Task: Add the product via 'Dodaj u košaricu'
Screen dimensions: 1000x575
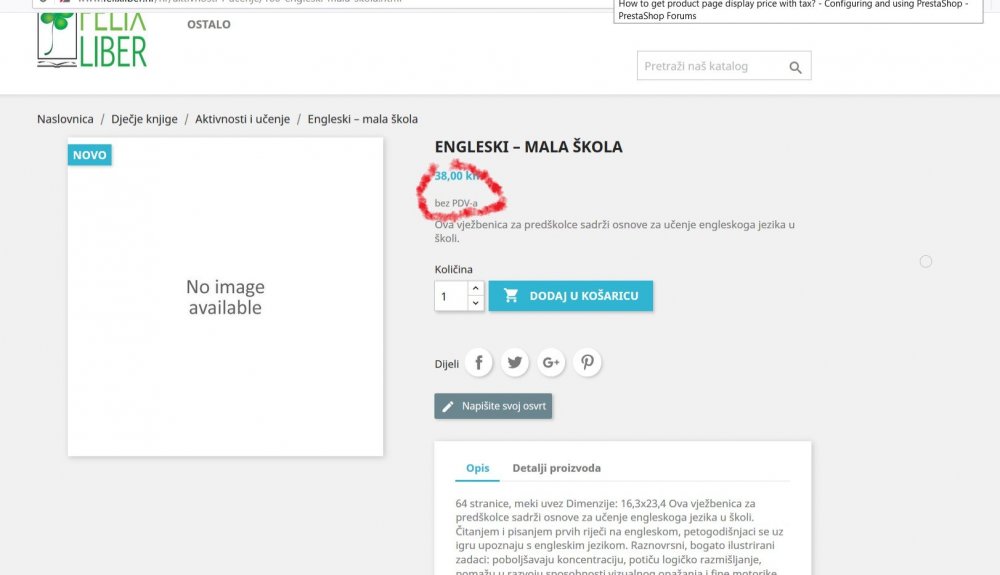Action: 571,296
